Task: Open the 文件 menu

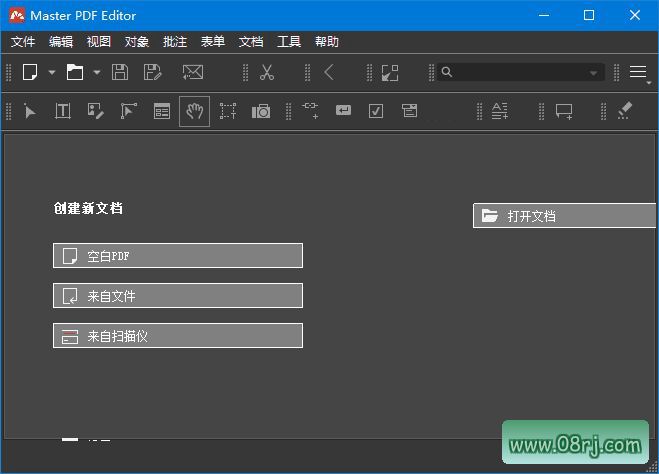Action: coord(23,42)
